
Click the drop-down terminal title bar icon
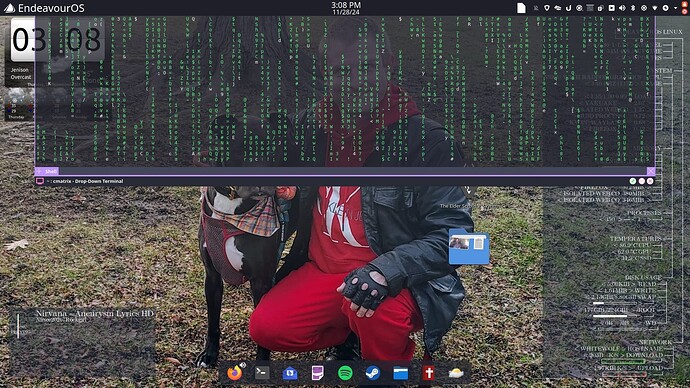pyautogui.click(x=40, y=181)
